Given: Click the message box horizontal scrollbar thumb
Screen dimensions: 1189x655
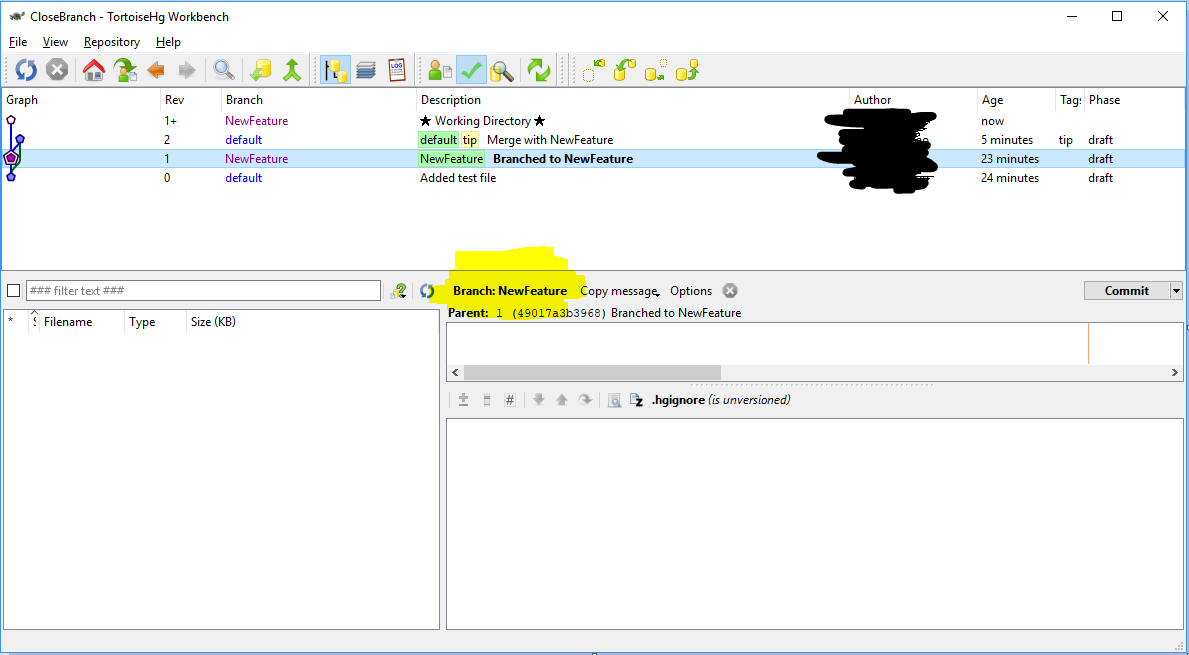Looking at the screenshot, I should pos(592,372).
